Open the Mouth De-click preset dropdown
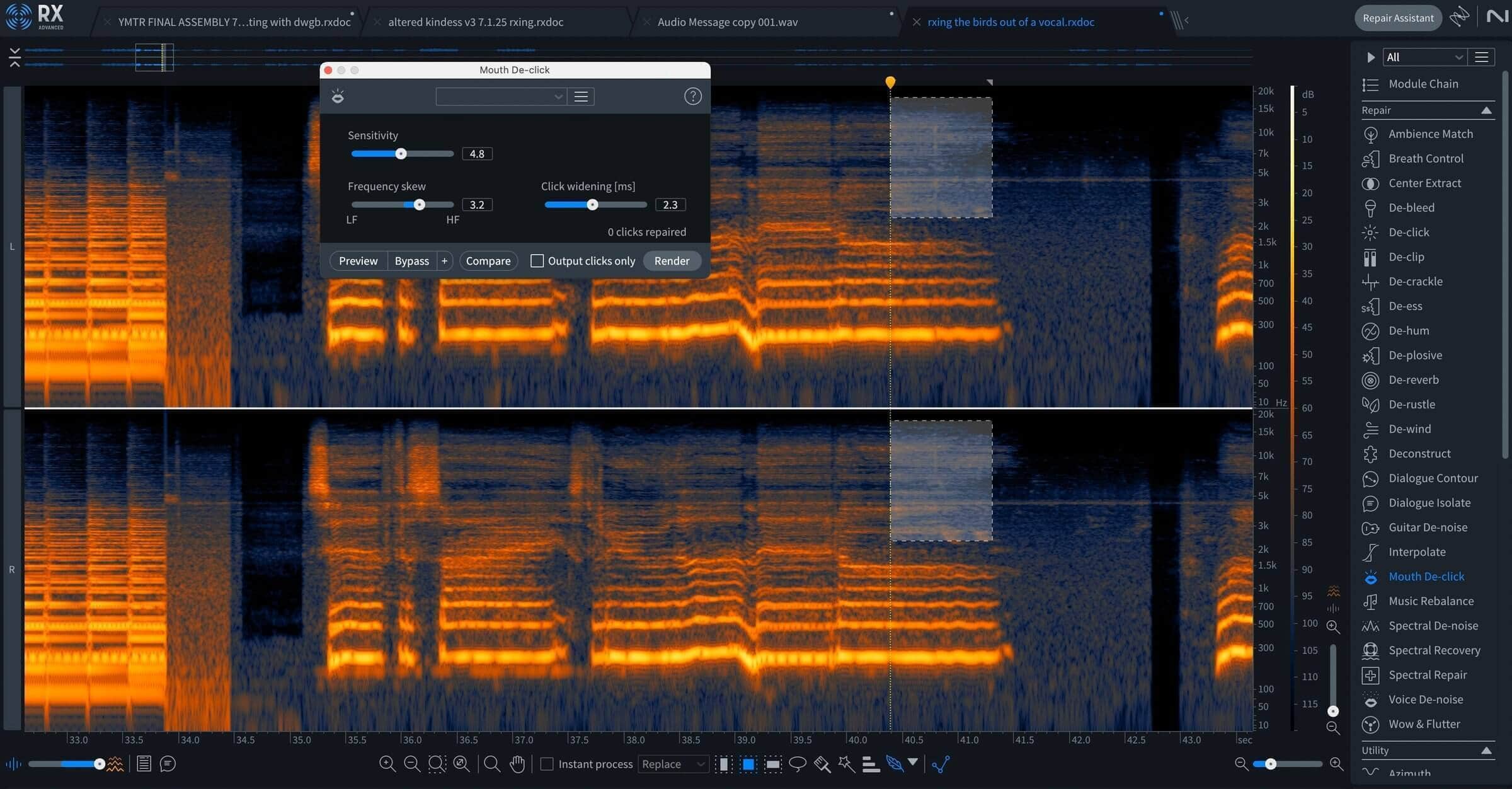The height and width of the screenshot is (789, 1512). pyautogui.click(x=501, y=96)
